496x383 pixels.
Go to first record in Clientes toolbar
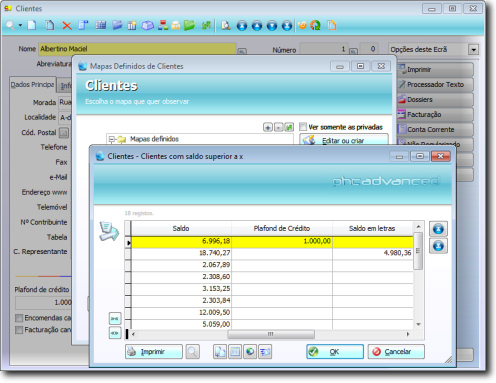coord(242,25)
